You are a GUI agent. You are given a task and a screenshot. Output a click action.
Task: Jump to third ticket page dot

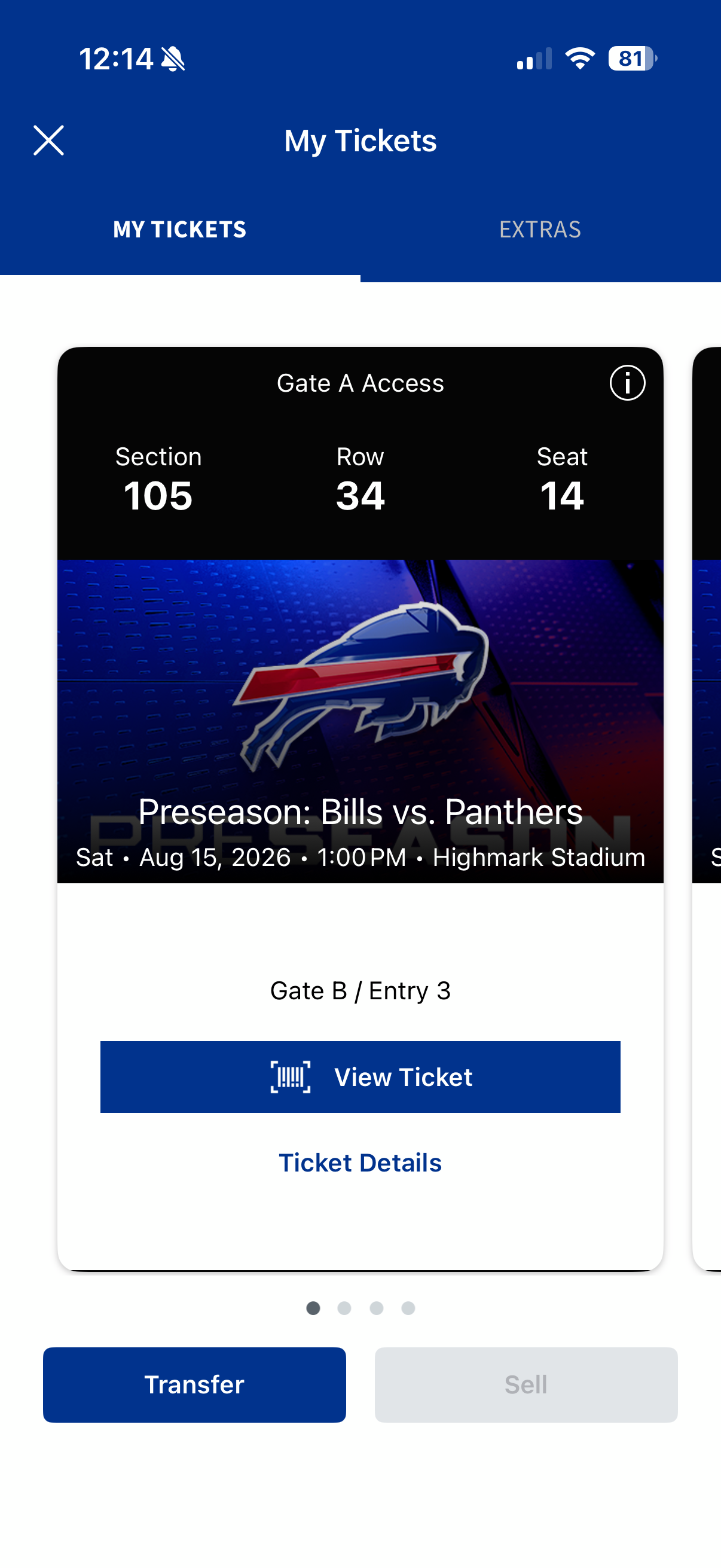pos(377,1308)
